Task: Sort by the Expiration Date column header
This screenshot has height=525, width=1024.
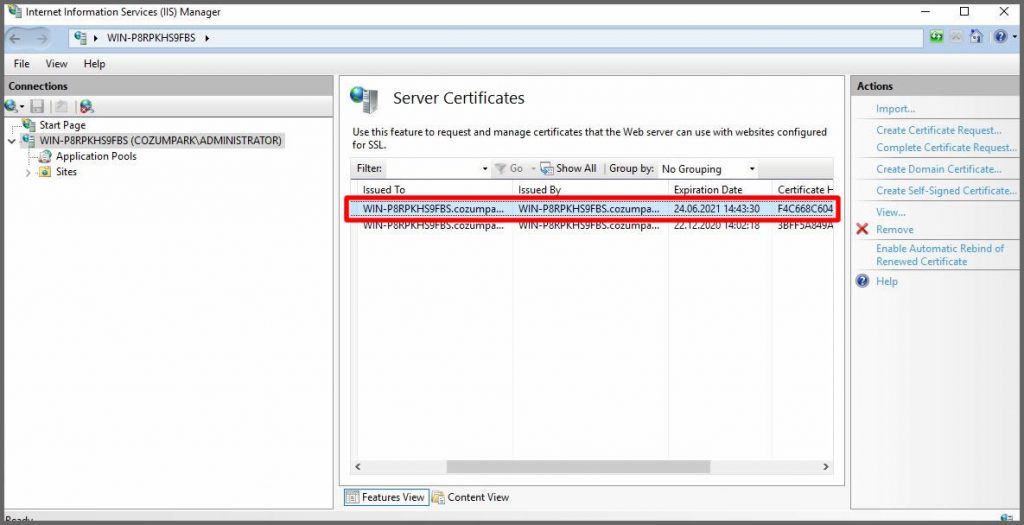Action: coord(720,189)
